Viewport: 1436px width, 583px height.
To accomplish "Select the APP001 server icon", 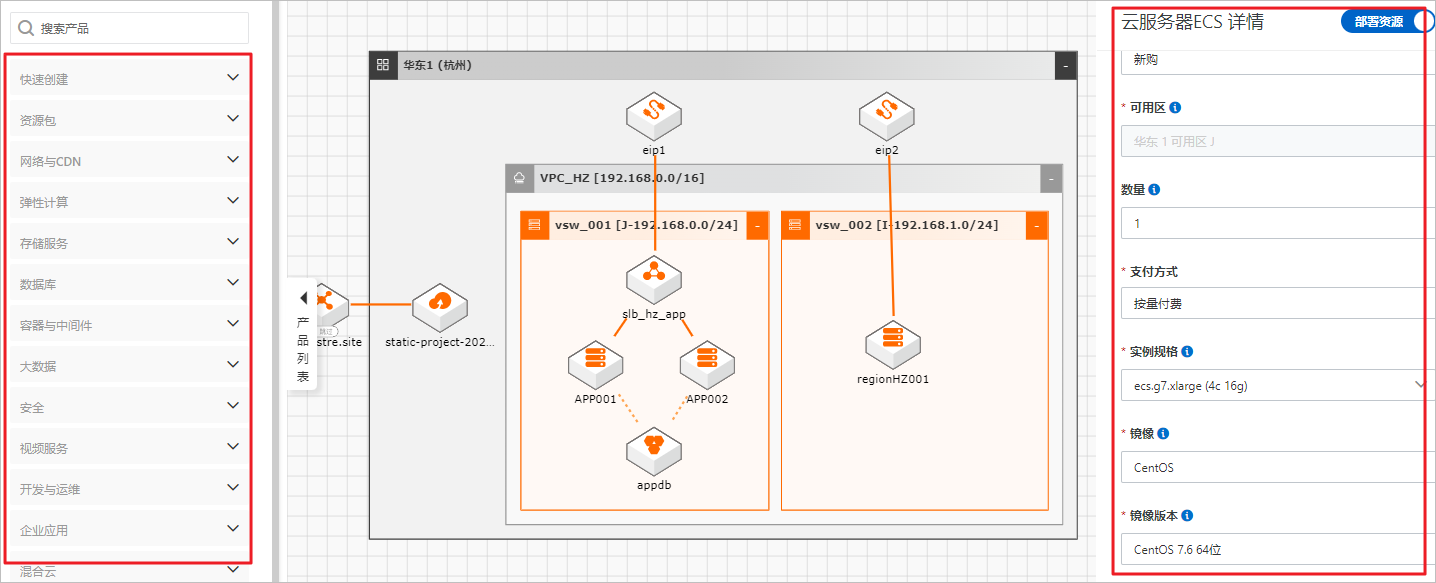I will point(596,365).
